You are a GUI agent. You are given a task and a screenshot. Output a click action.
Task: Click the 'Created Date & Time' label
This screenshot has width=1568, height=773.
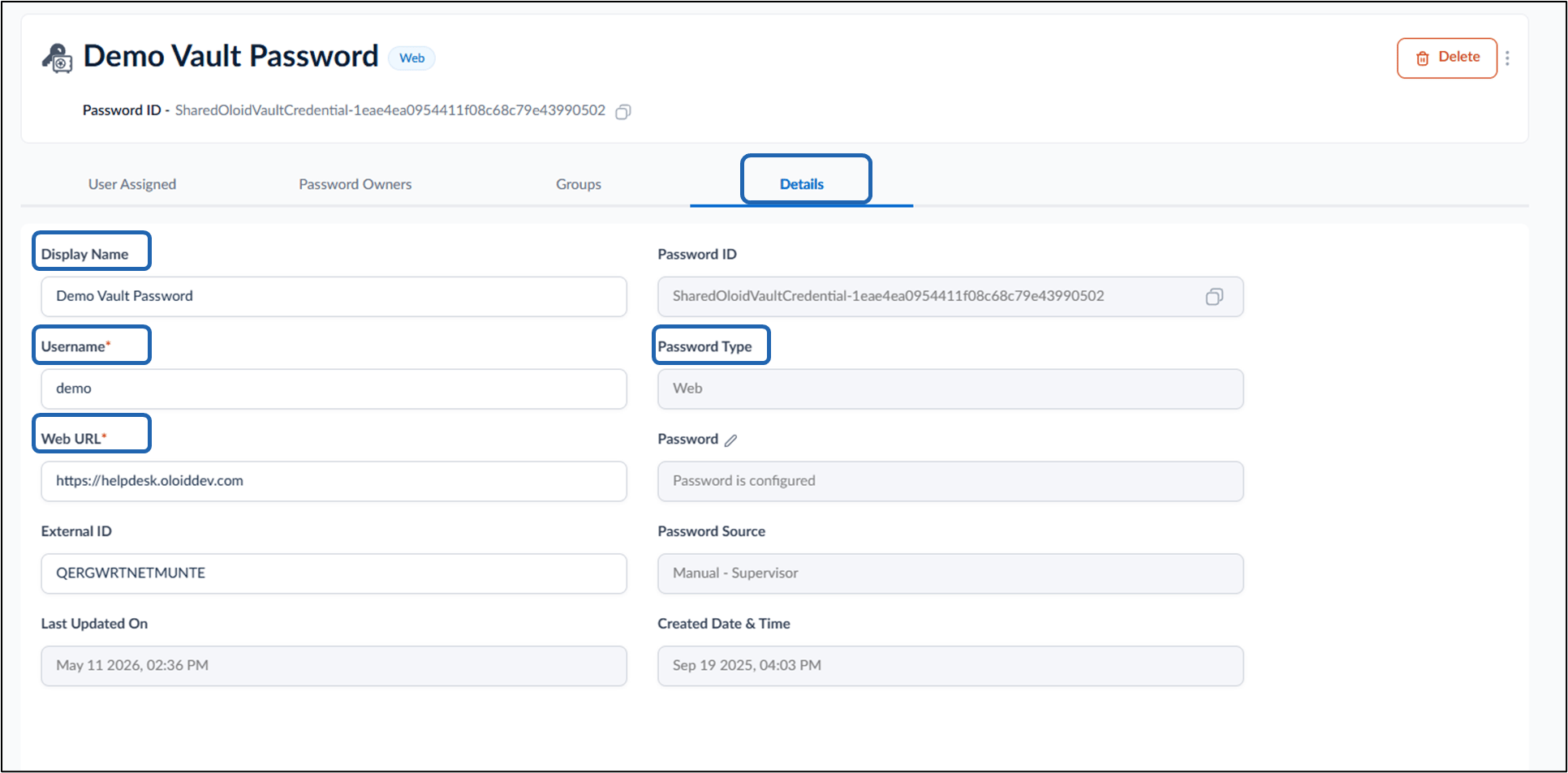[724, 624]
